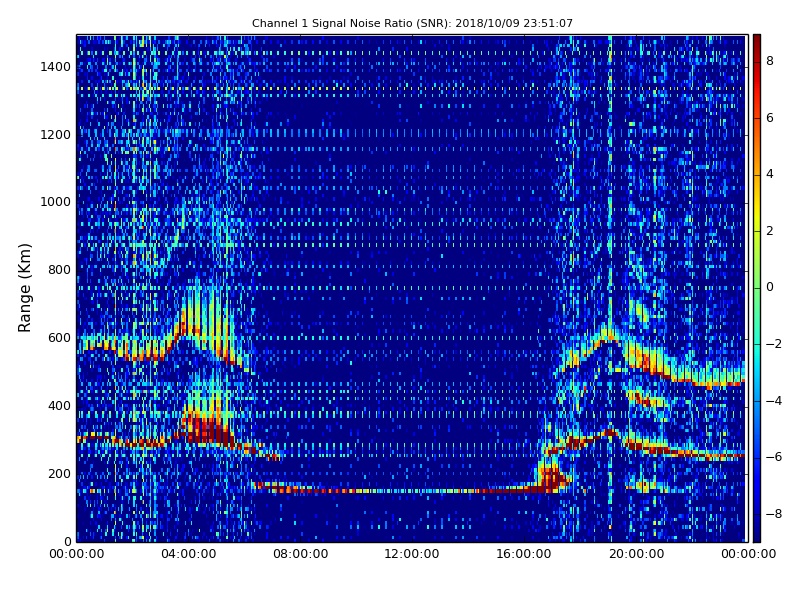Click the 'Range (Km)' y-axis label
The height and width of the screenshot is (600, 800).
(x=24, y=288)
